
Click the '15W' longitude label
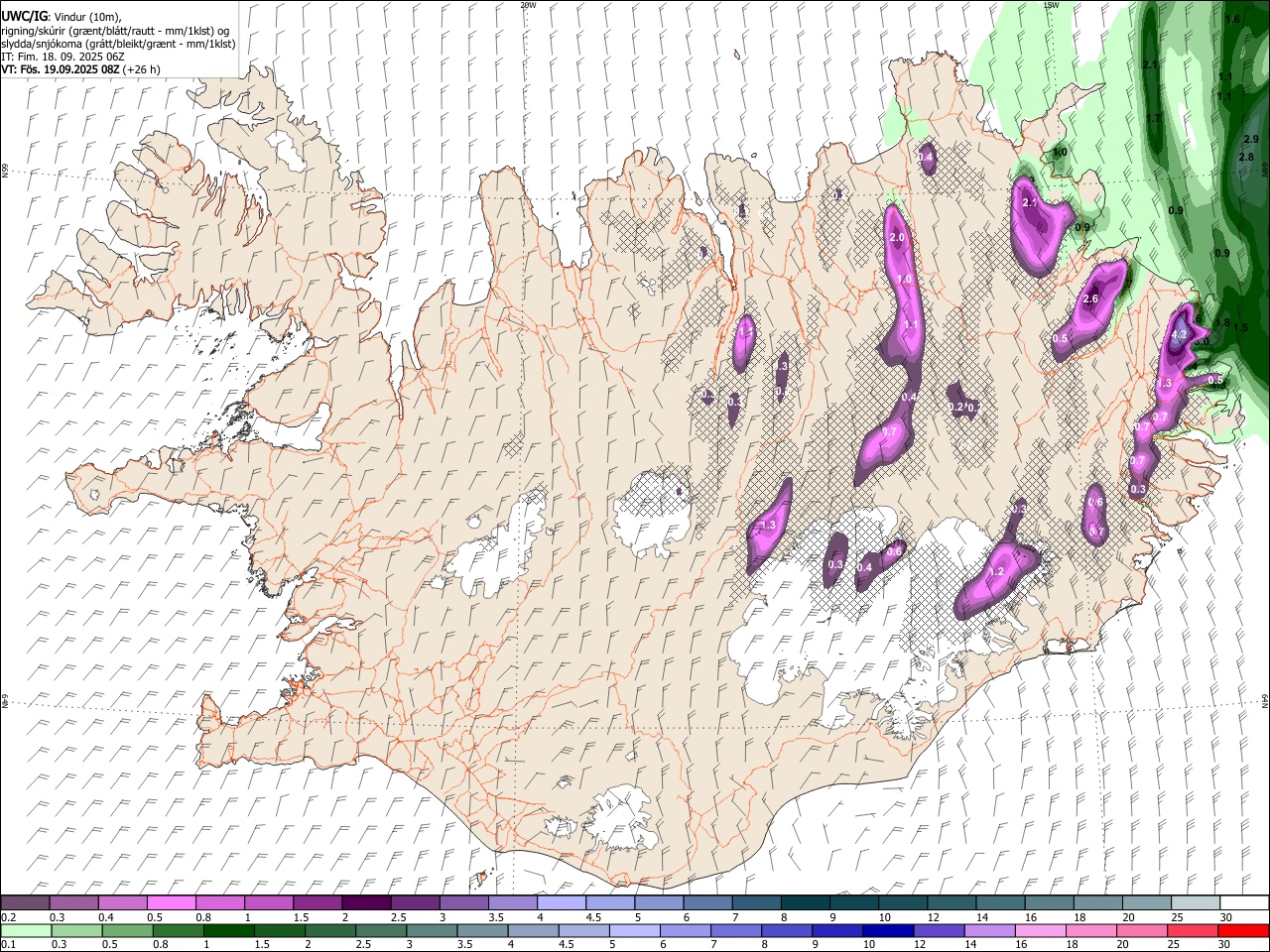click(x=1051, y=5)
